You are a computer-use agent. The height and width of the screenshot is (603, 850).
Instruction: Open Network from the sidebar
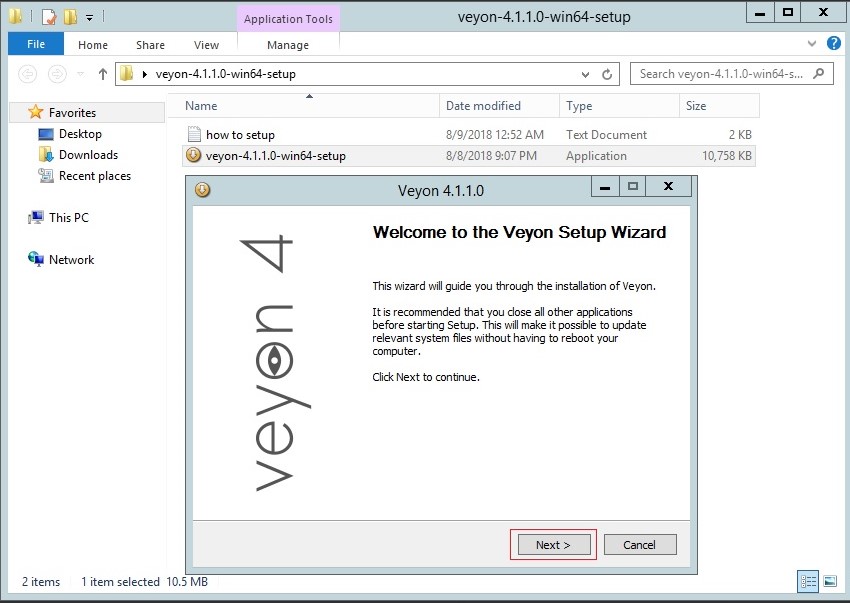(x=71, y=259)
